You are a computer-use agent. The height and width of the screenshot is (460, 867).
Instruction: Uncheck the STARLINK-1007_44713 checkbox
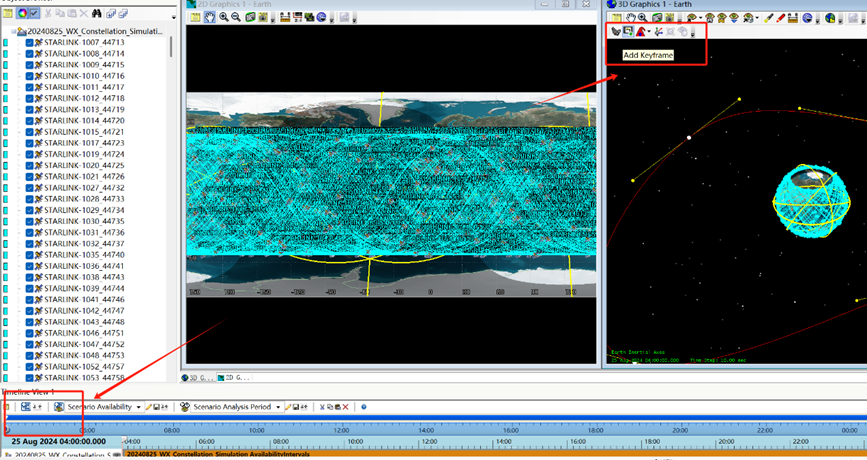[29, 43]
